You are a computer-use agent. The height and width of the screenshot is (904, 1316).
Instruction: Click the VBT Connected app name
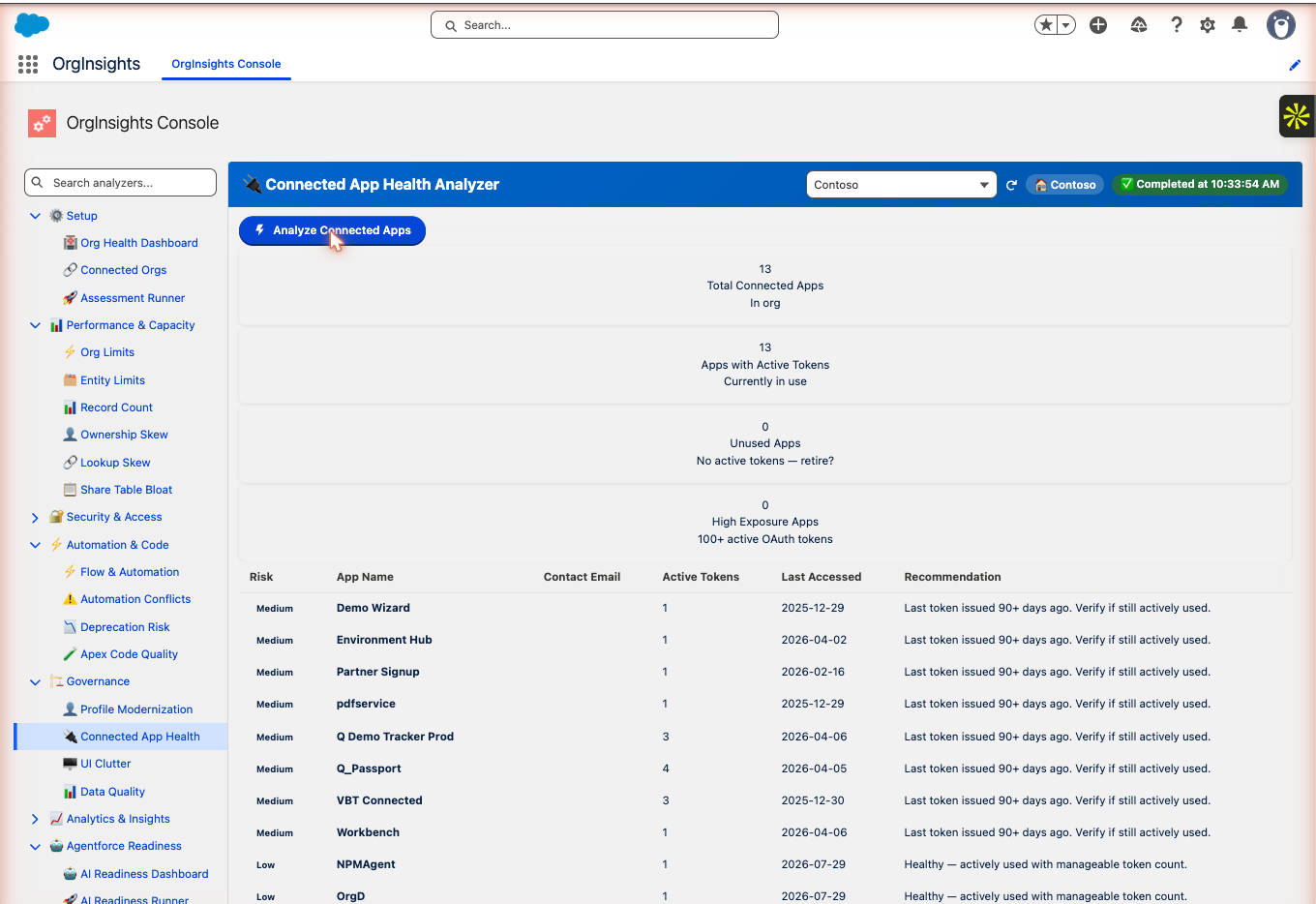(x=379, y=800)
